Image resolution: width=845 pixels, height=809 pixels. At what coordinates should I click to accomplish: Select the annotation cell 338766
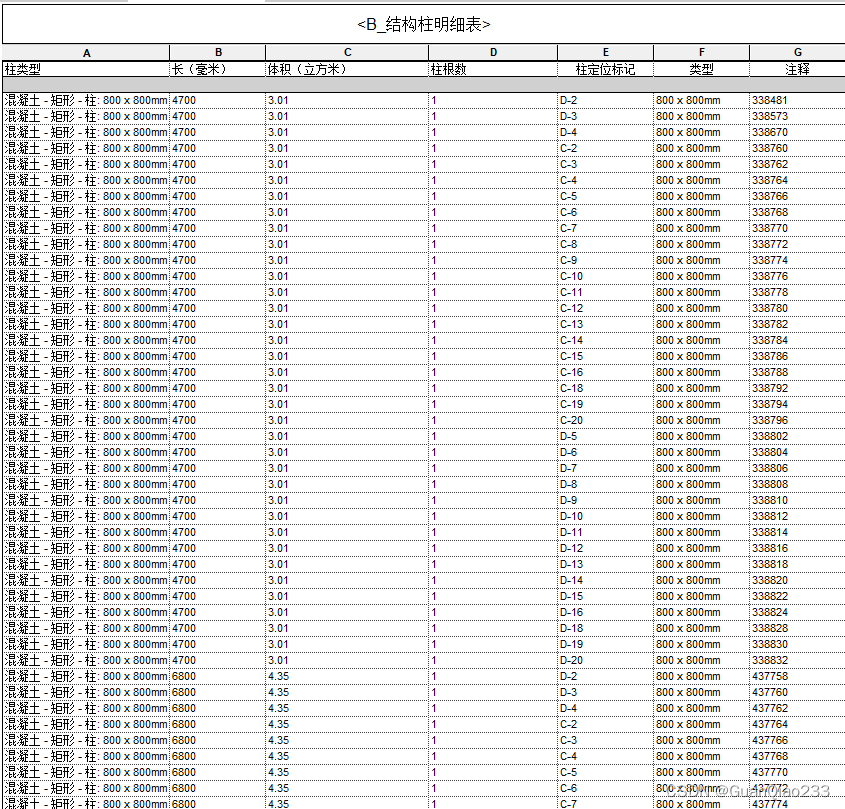[x=798, y=196]
